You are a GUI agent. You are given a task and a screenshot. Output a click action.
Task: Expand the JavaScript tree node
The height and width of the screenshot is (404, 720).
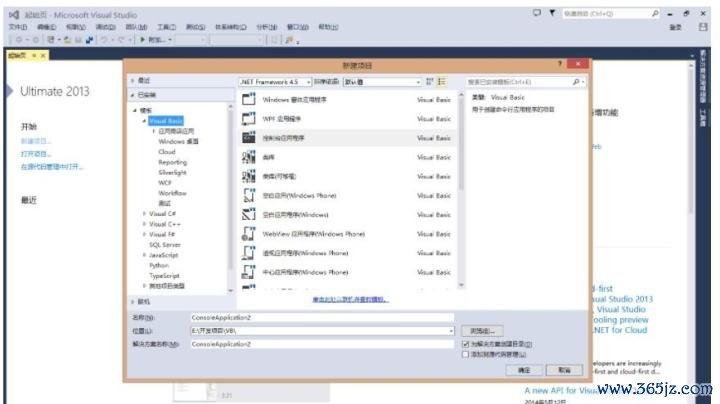144,255
